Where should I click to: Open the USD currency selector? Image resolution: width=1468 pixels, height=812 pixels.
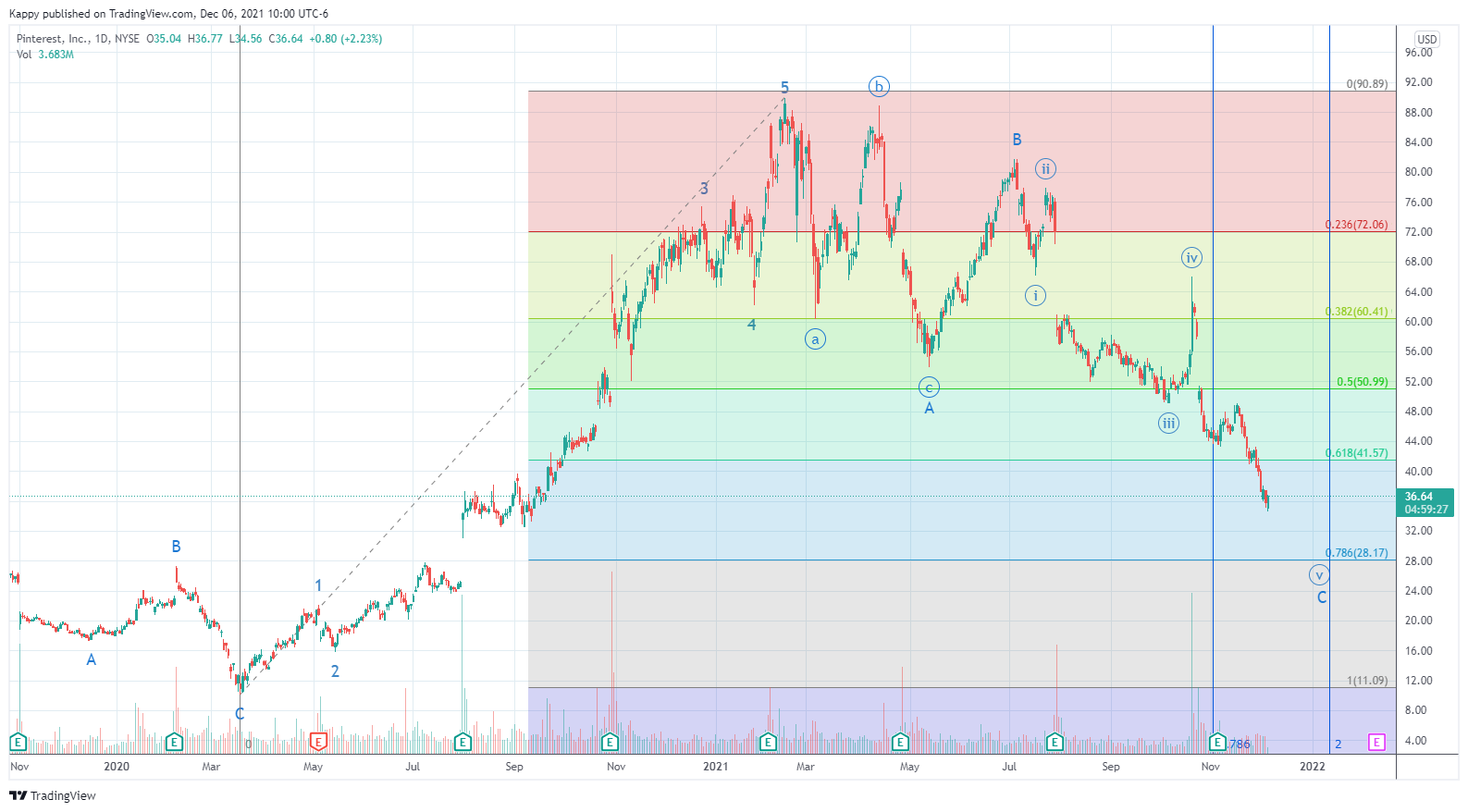[1427, 39]
